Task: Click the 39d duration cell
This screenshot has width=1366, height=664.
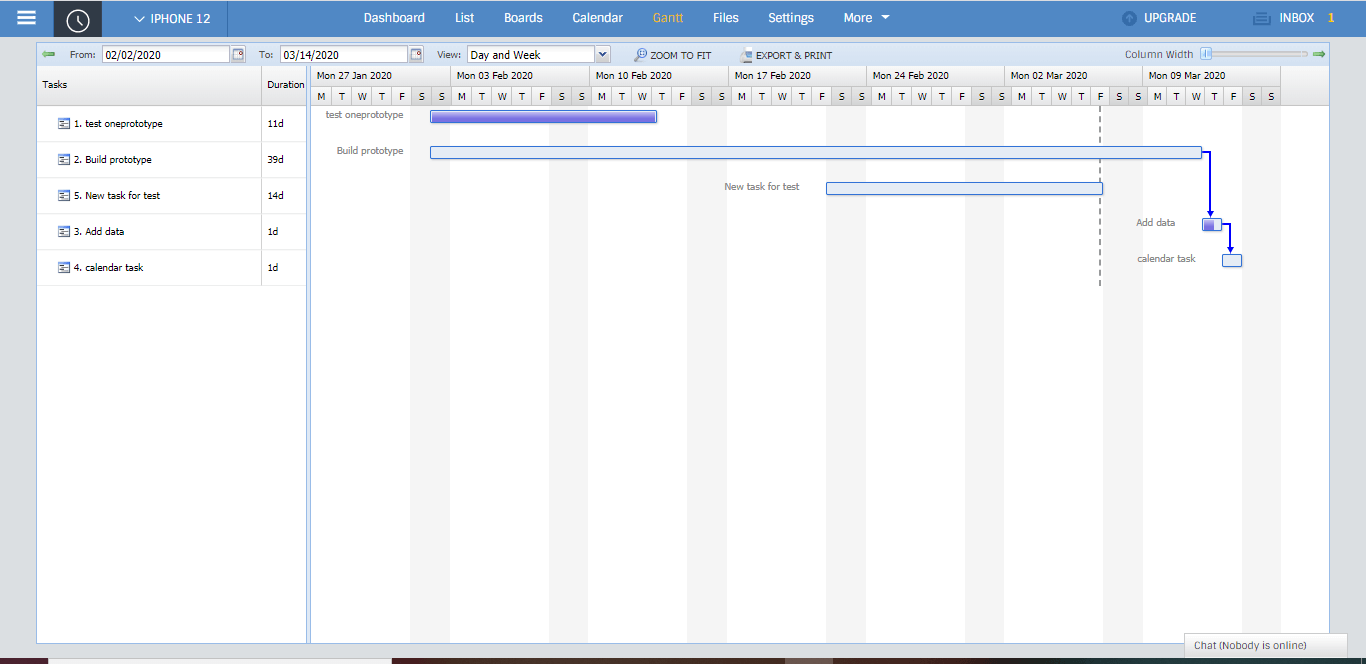Action: [x=284, y=160]
